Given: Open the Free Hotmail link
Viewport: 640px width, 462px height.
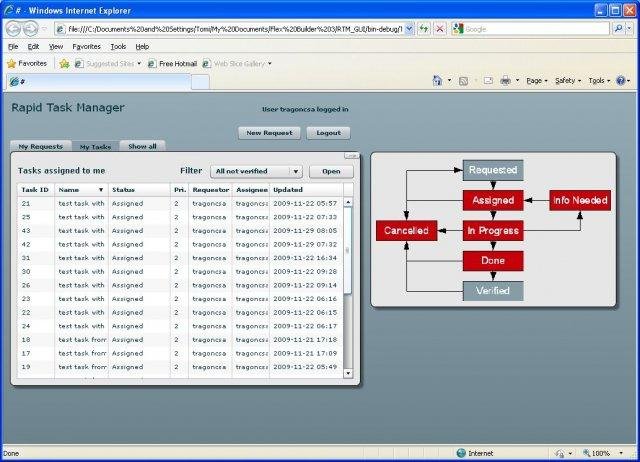Looking at the screenshot, I should click(x=172, y=64).
